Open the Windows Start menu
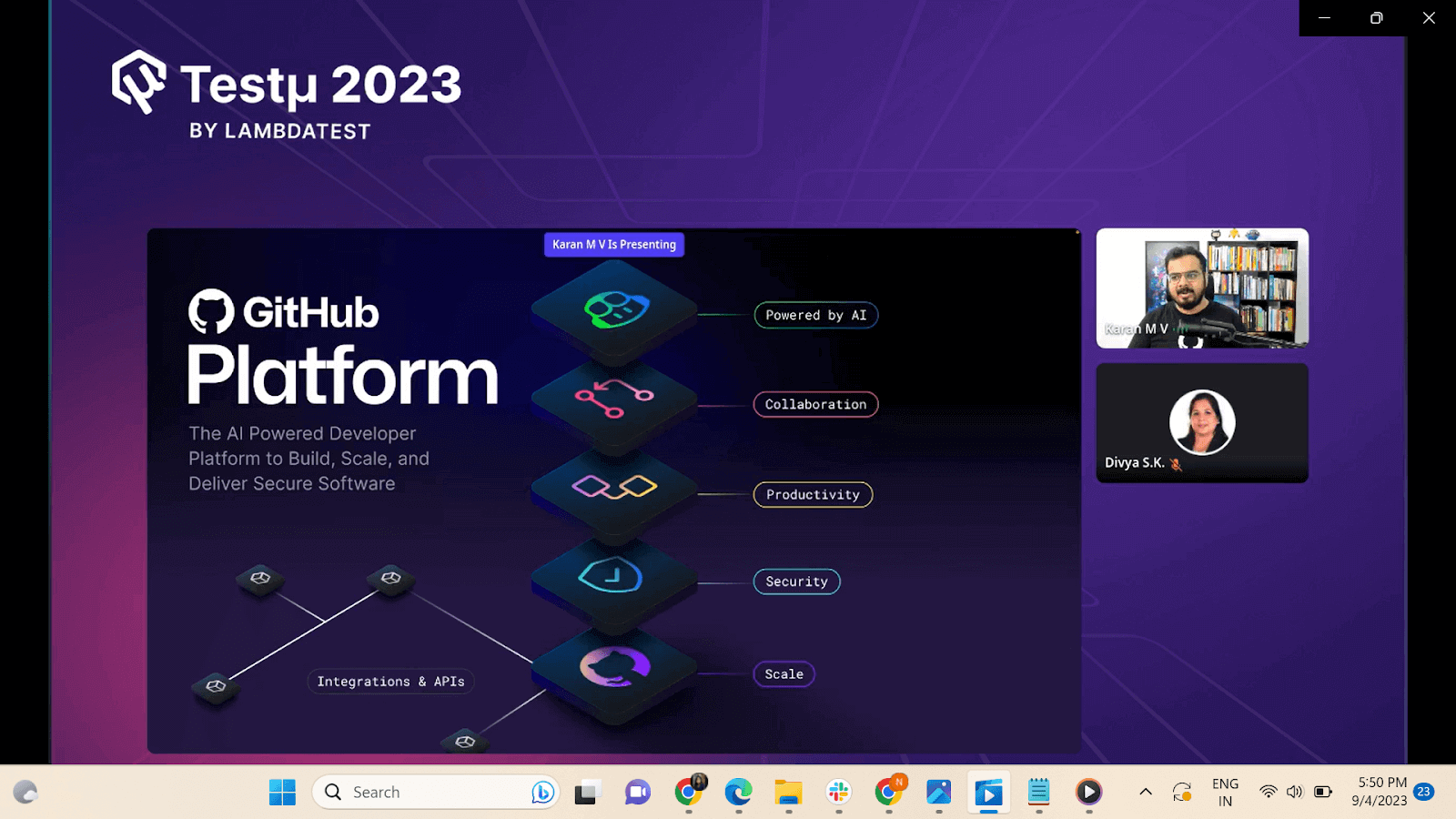 (282, 793)
